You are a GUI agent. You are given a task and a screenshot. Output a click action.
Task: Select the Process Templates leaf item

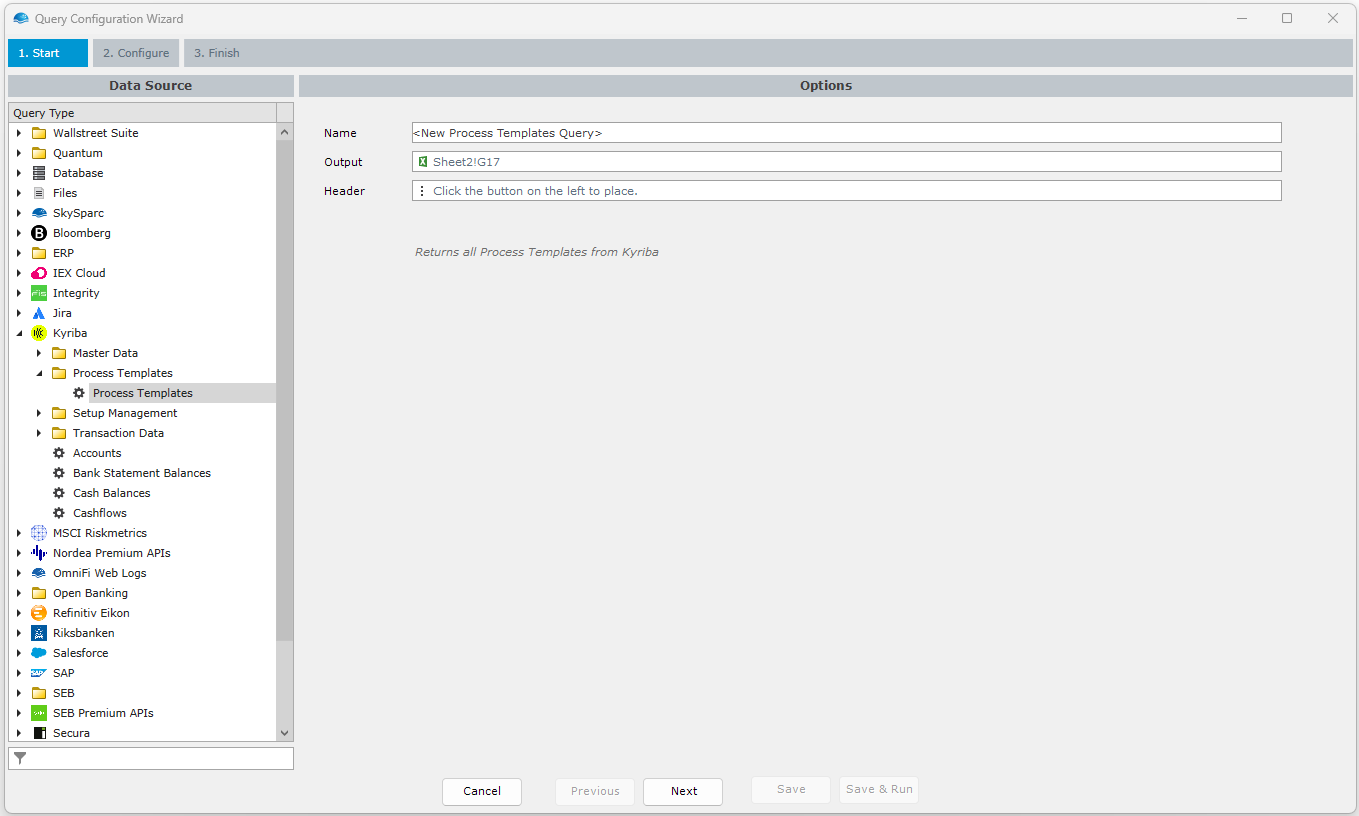click(x=143, y=393)
